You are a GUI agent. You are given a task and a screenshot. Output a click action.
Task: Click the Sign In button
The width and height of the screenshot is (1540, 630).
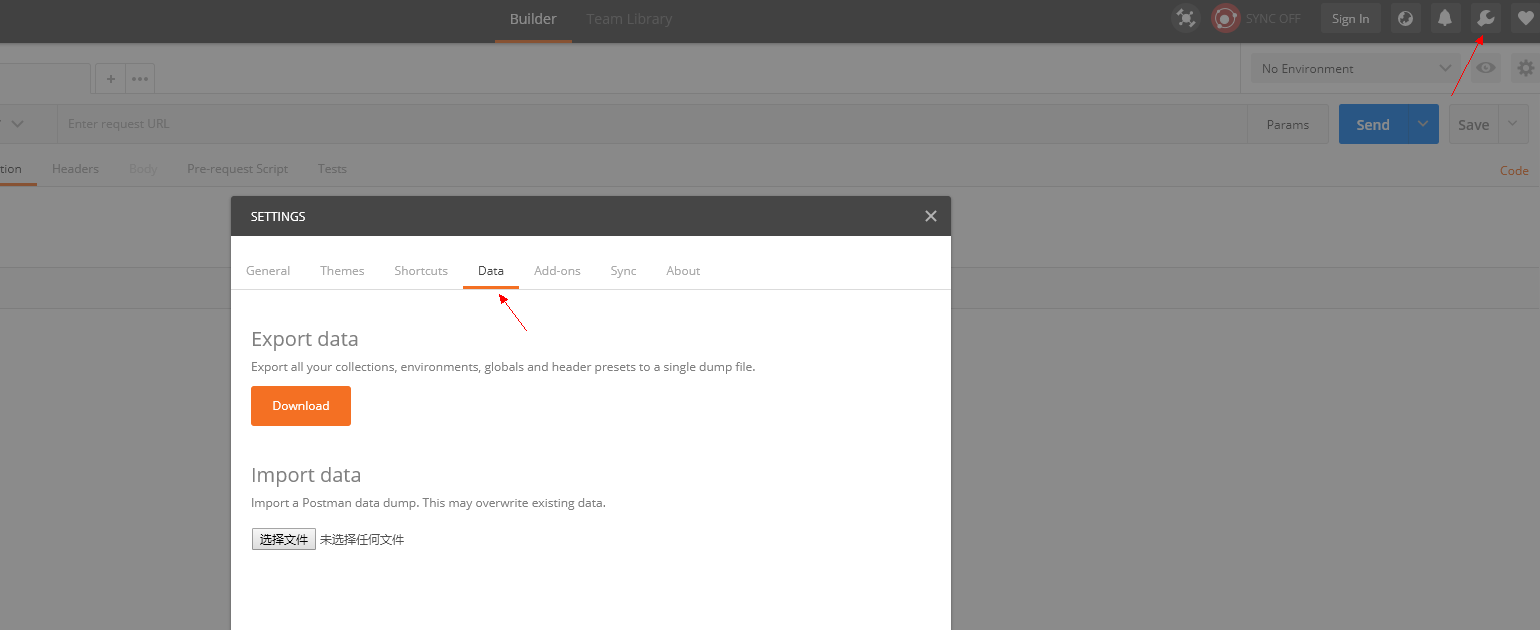[x=1350, y=18]
